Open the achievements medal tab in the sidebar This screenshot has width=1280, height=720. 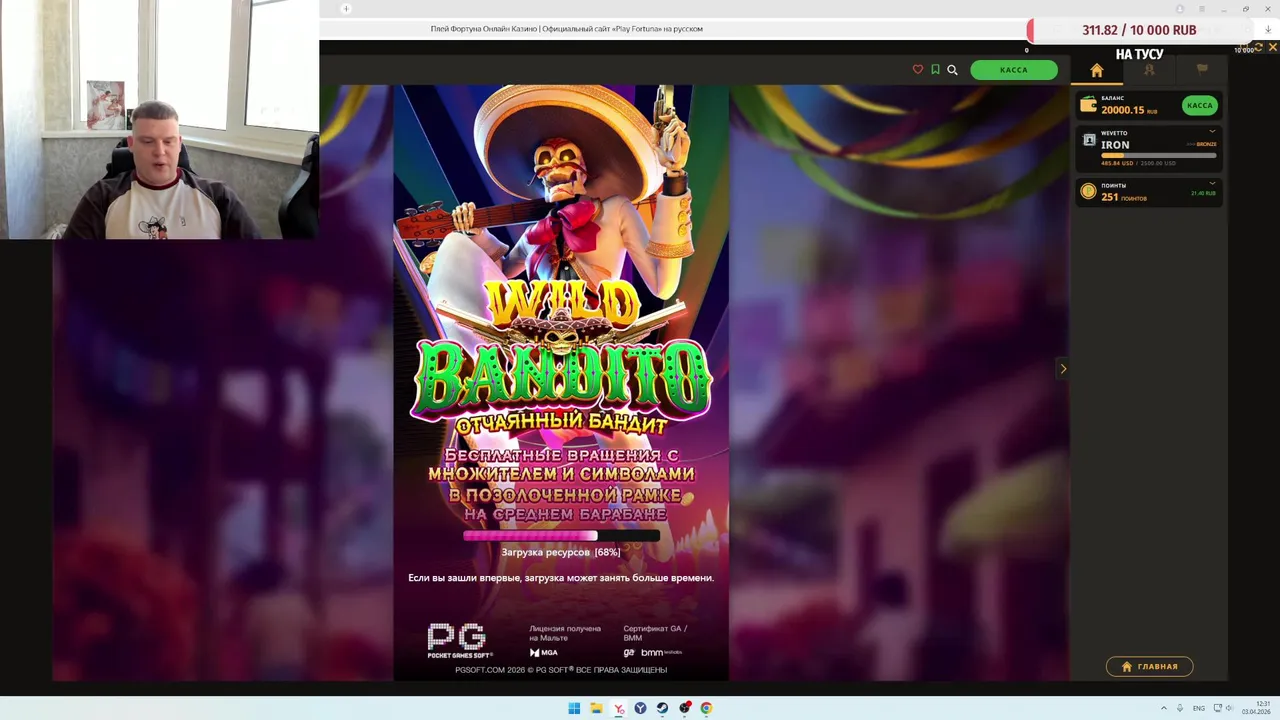(1149, 70)
